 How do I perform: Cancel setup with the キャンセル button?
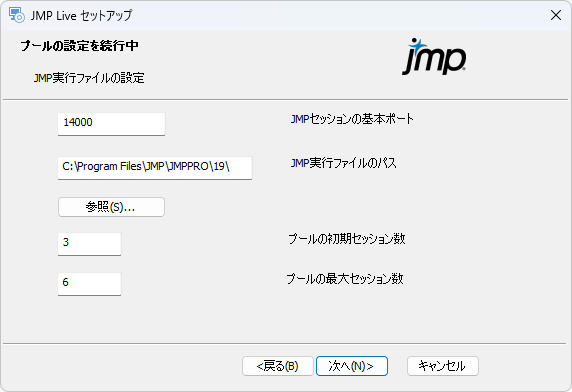[x=442, y=366]
